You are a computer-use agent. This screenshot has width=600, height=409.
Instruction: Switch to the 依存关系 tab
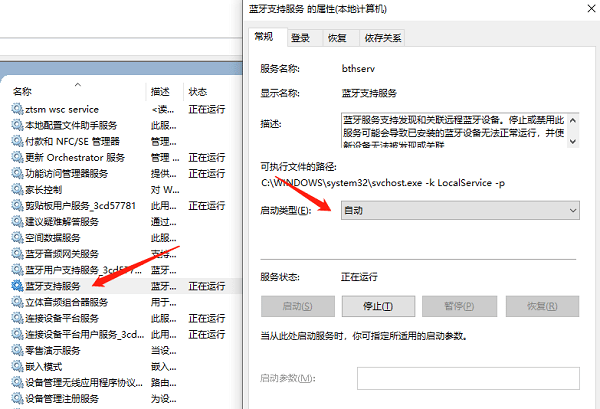tap(384, 38)
